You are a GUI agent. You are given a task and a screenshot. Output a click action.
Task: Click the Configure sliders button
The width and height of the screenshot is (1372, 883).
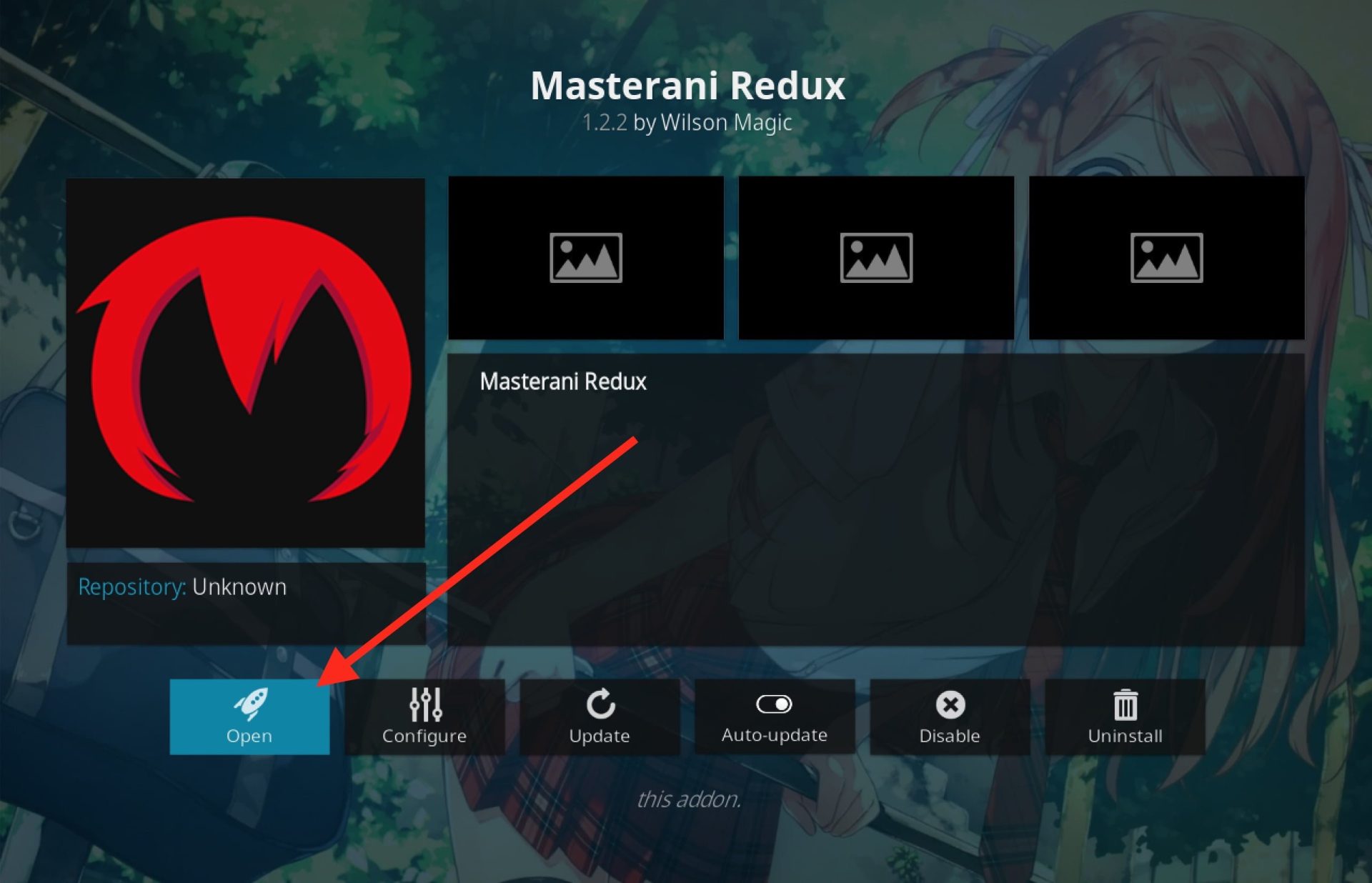[424, 717]
